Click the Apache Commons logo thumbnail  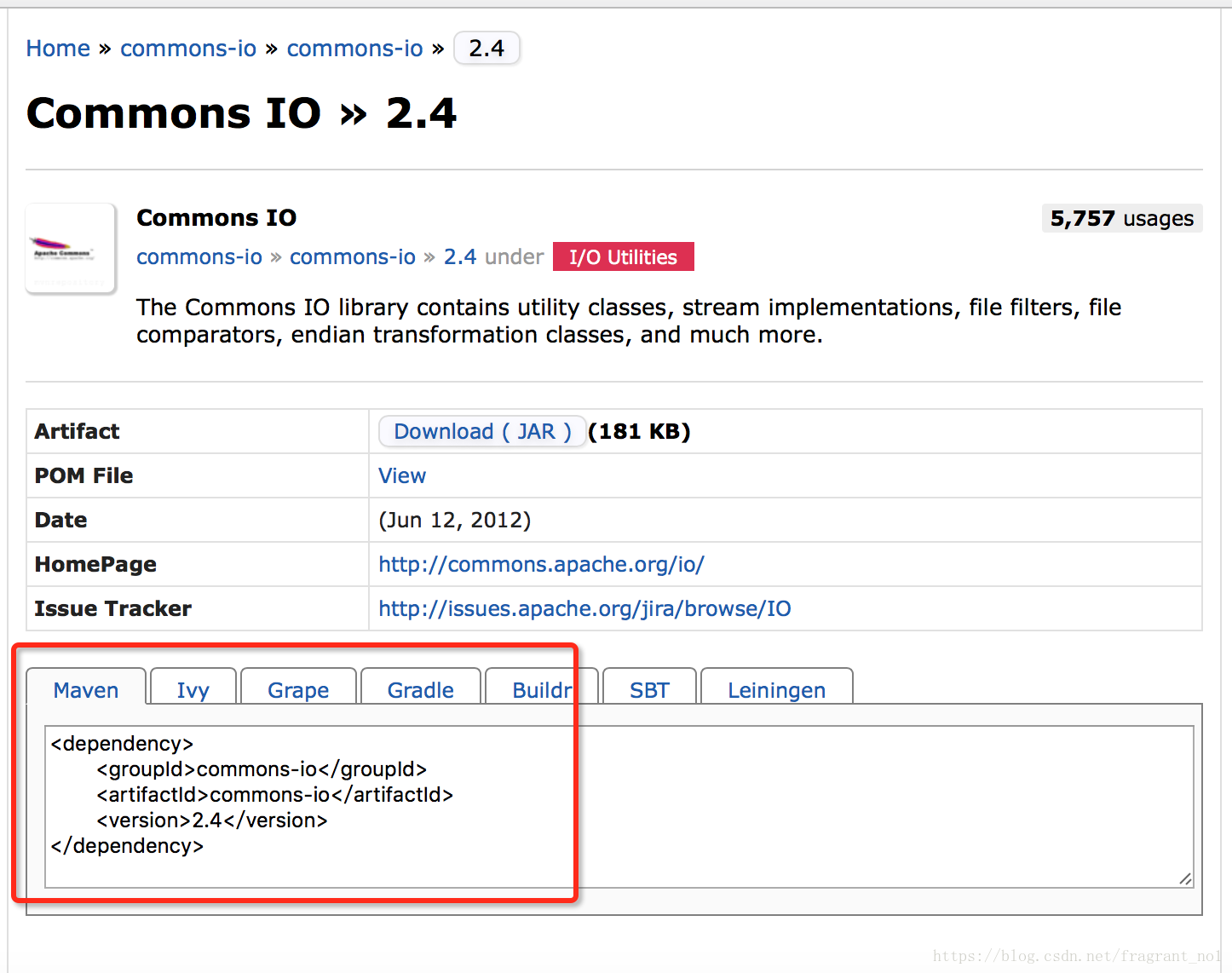[71, 248]
